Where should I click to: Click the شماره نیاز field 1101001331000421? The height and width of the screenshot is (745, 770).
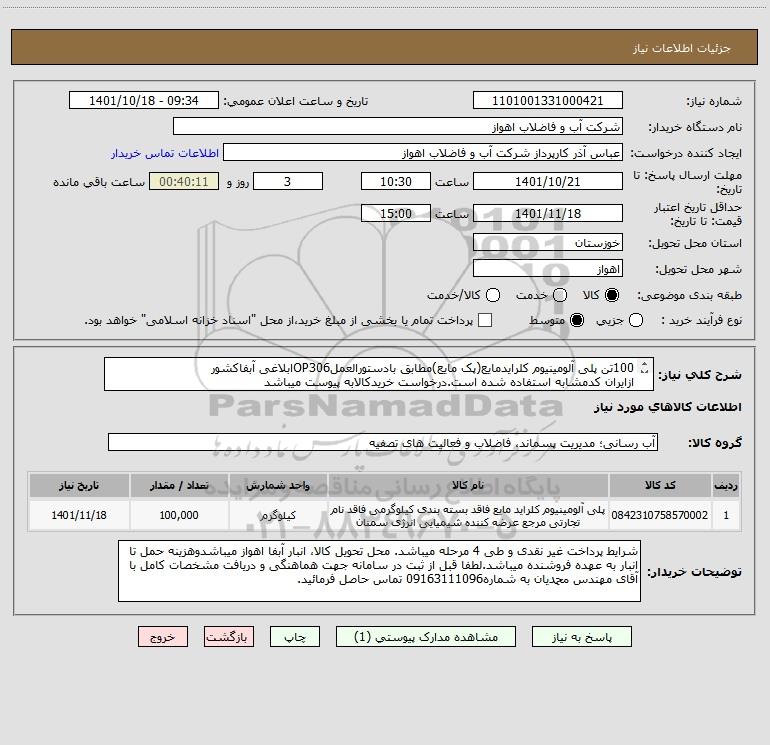[x=548, y=100]
